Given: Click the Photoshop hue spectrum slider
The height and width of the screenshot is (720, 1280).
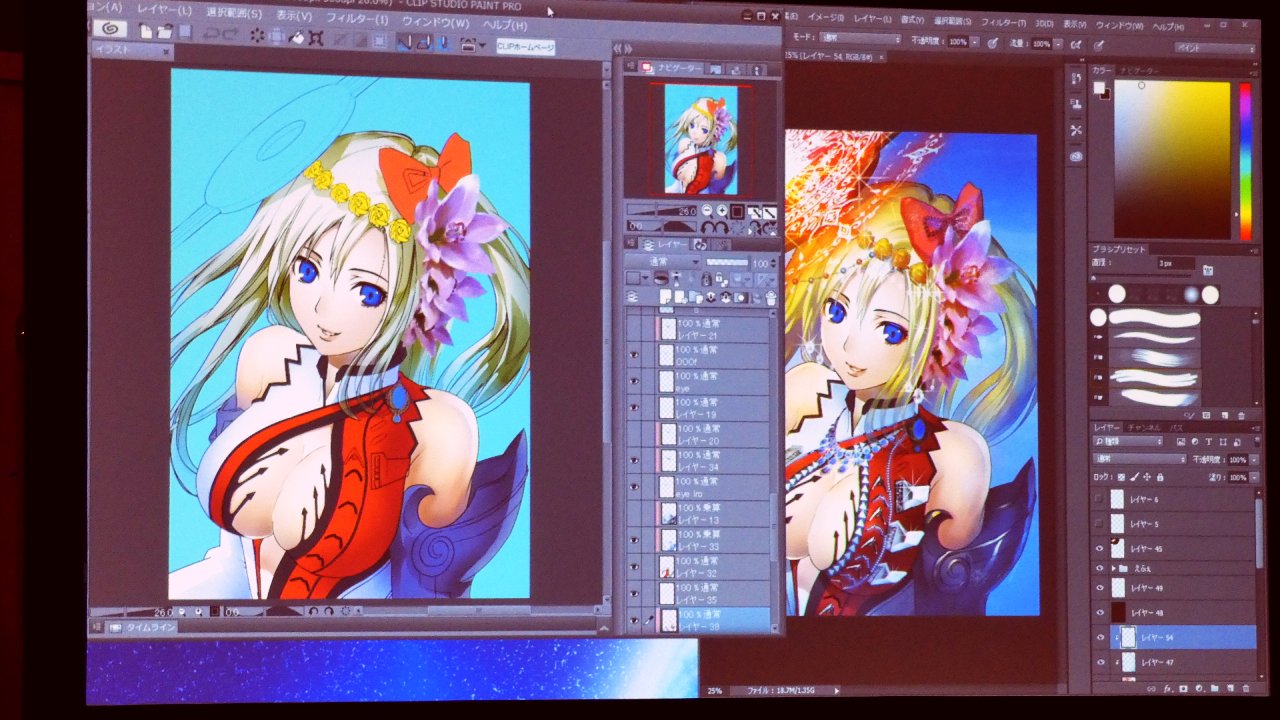Looking at the screenshot, I should click(1246, 160).
